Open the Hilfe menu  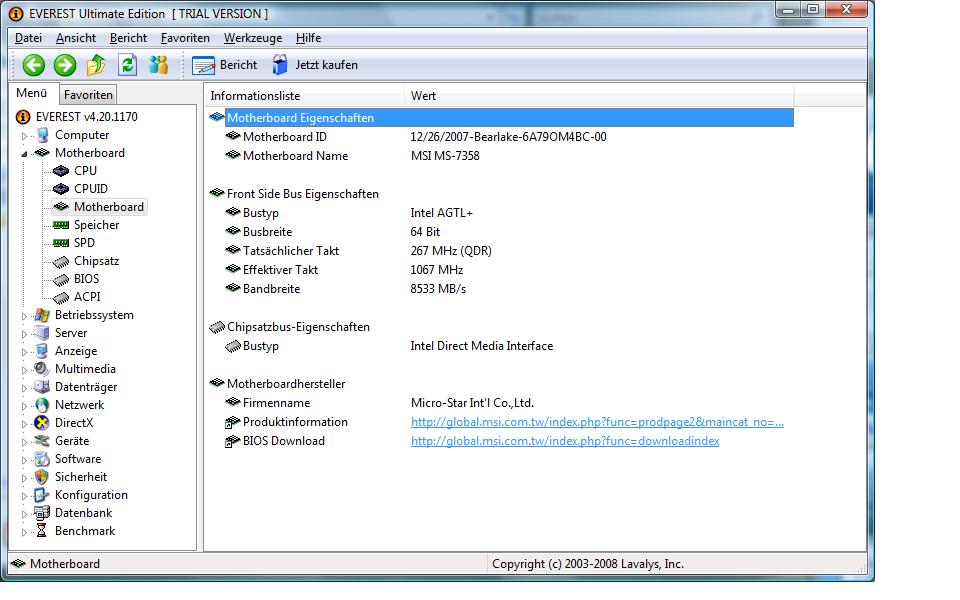(309, 38)
